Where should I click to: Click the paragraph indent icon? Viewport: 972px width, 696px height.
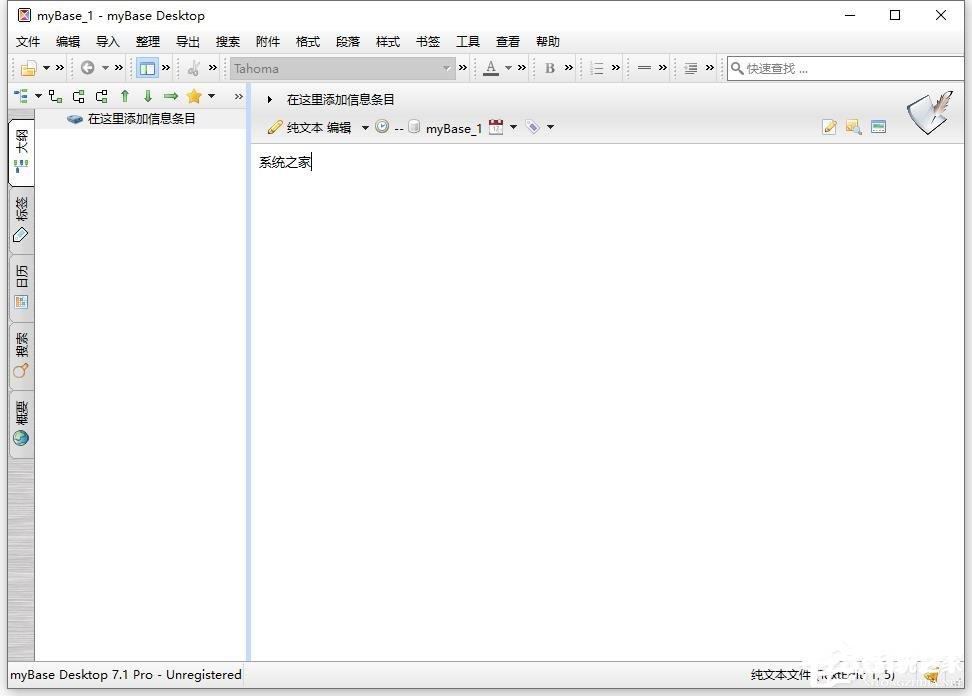691,68
